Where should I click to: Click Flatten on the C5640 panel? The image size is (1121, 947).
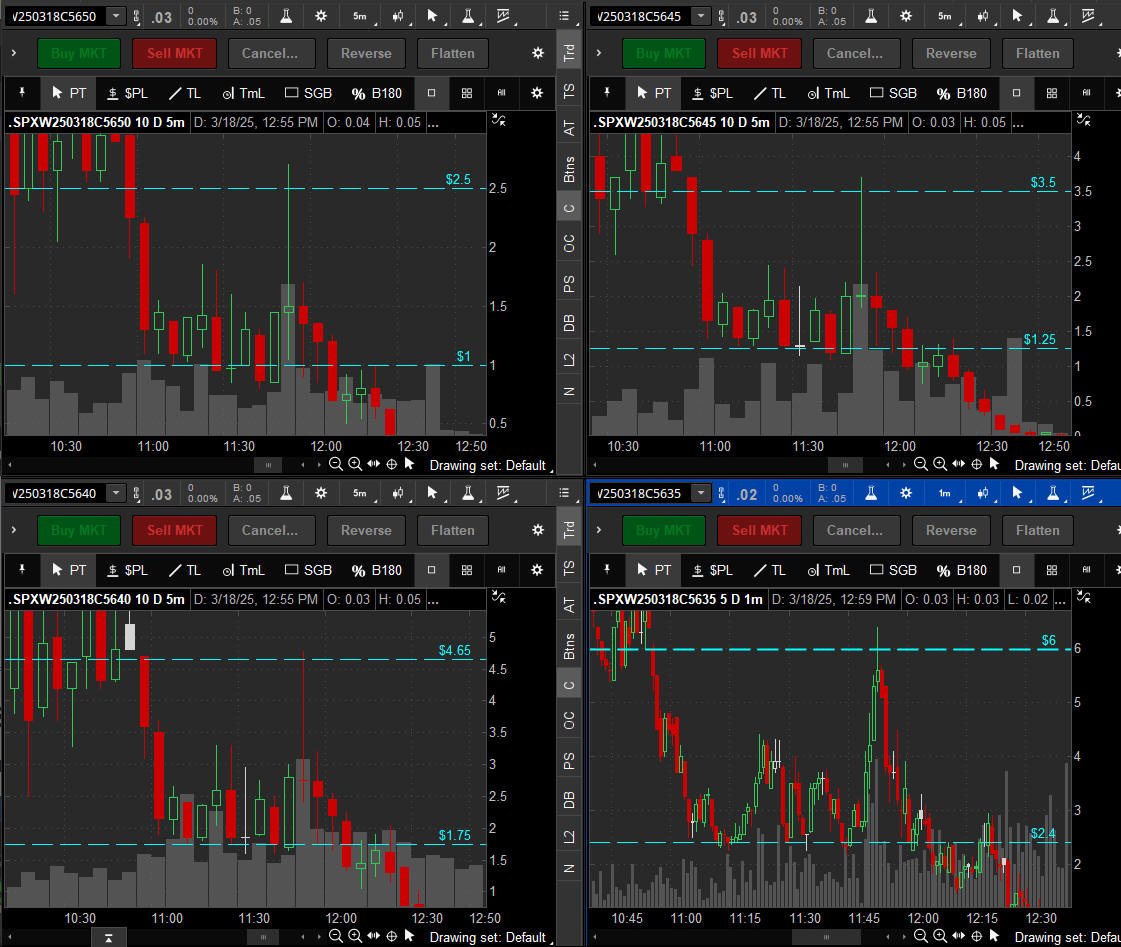point(453,530)
